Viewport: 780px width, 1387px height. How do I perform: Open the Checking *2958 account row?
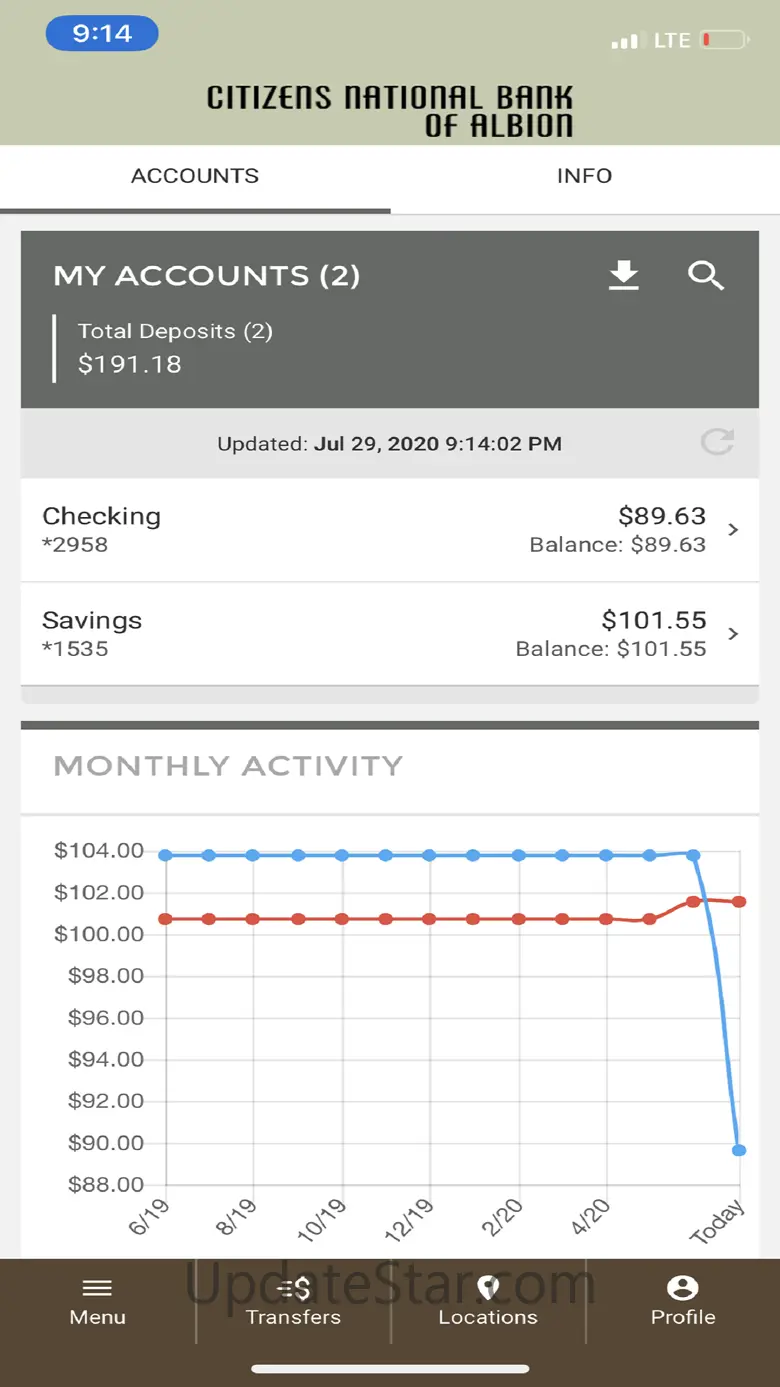(x=300, y=530)
